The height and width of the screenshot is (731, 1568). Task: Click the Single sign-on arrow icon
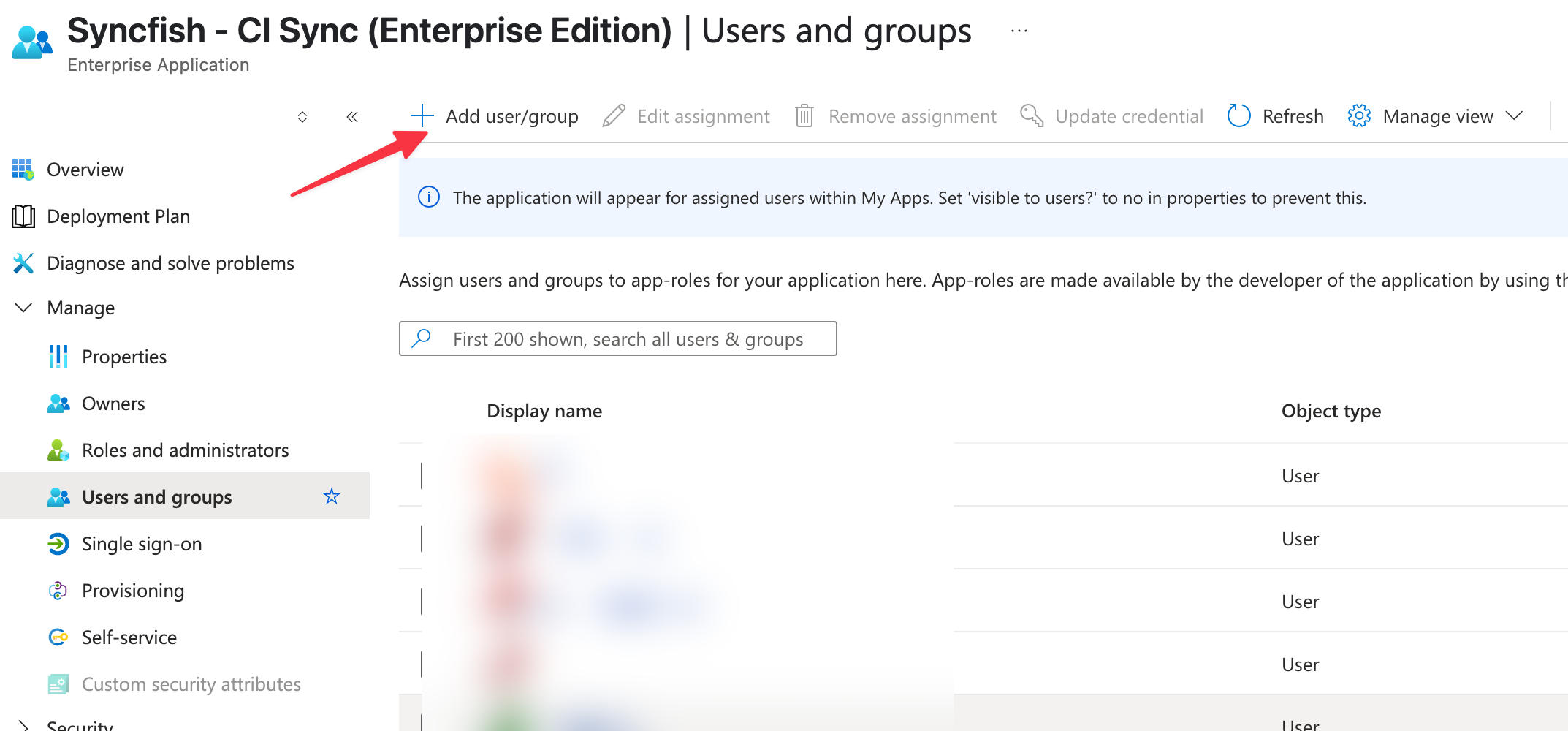pyautogui.click(x=58, y=544)
